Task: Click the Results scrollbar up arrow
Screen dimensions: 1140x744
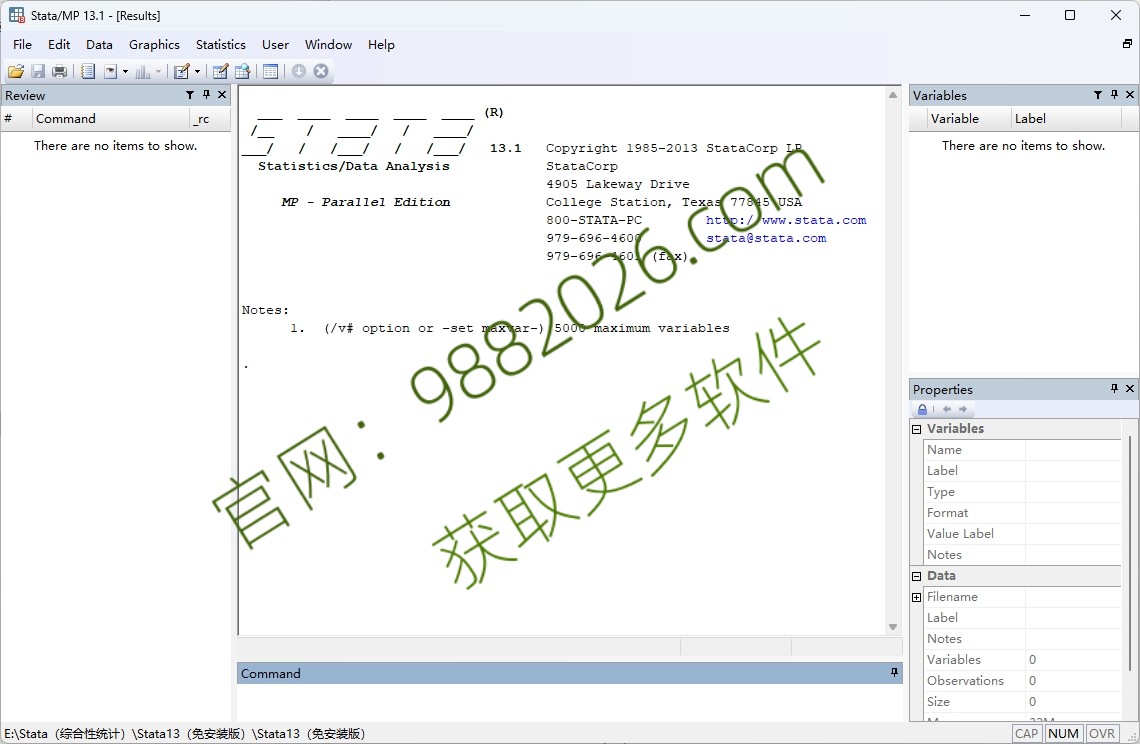Action: 893,95
